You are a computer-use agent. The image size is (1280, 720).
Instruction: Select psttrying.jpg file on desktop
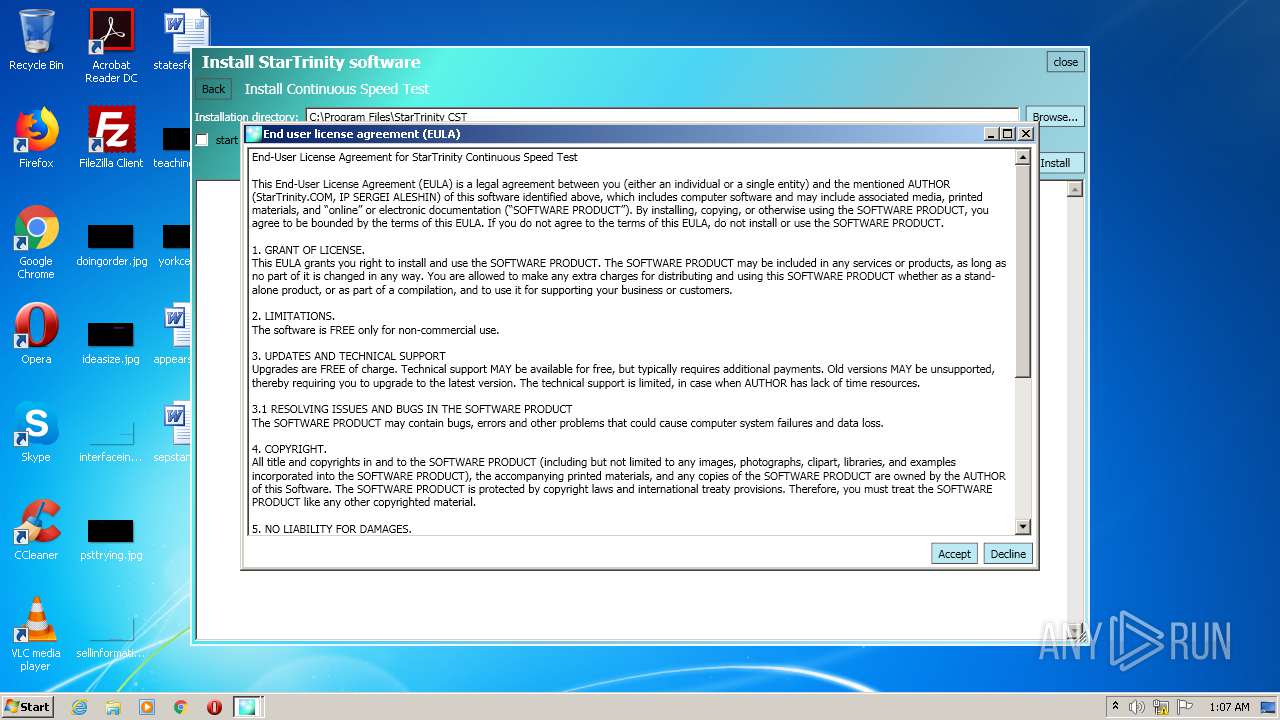click(x=111, y=540)
